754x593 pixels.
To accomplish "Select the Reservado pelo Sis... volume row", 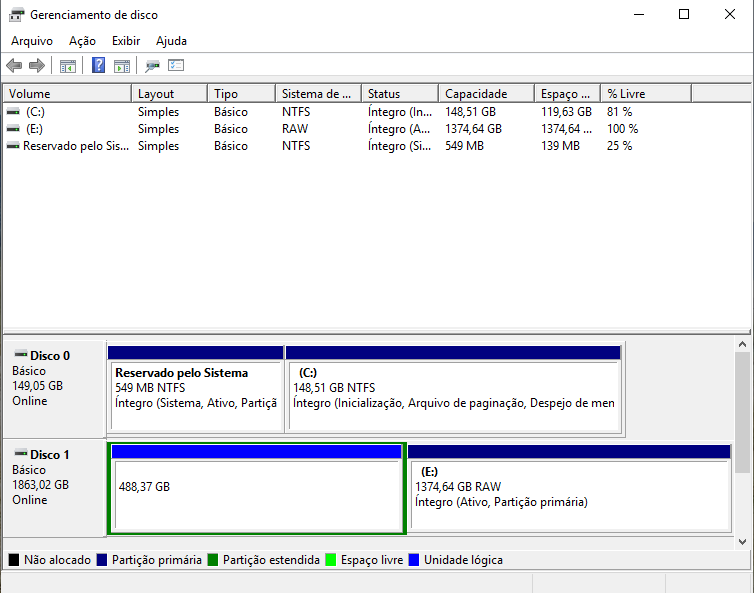I will pyautogui.click(x=377, y=146).
